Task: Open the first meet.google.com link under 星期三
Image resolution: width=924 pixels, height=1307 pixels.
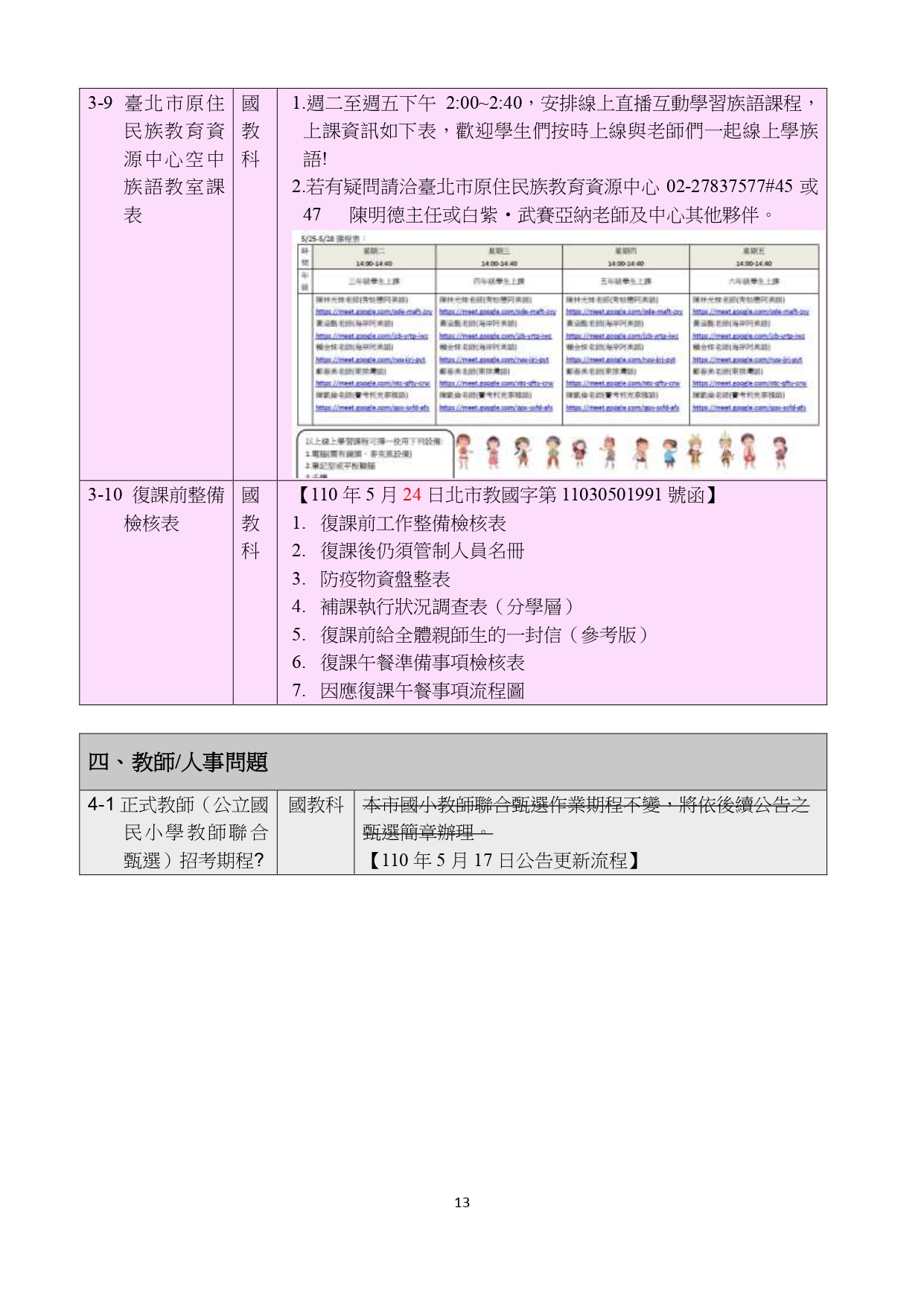Action: [498, 312]
